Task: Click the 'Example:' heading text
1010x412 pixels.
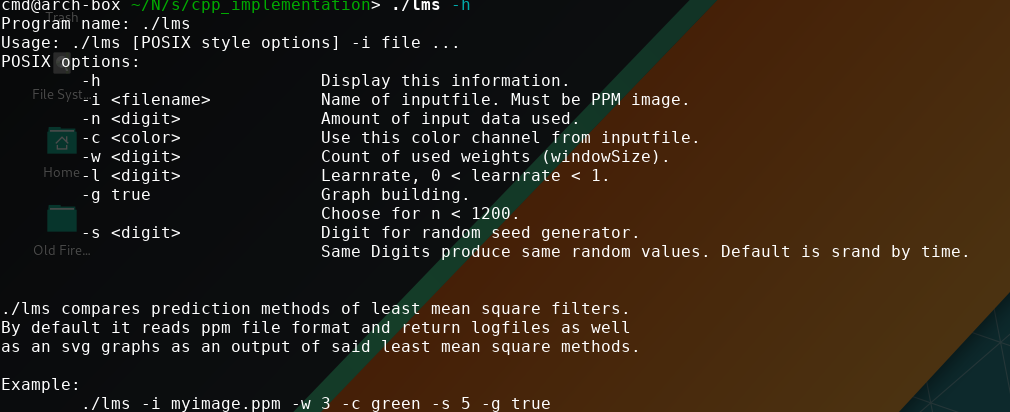Action: [41, 385]
